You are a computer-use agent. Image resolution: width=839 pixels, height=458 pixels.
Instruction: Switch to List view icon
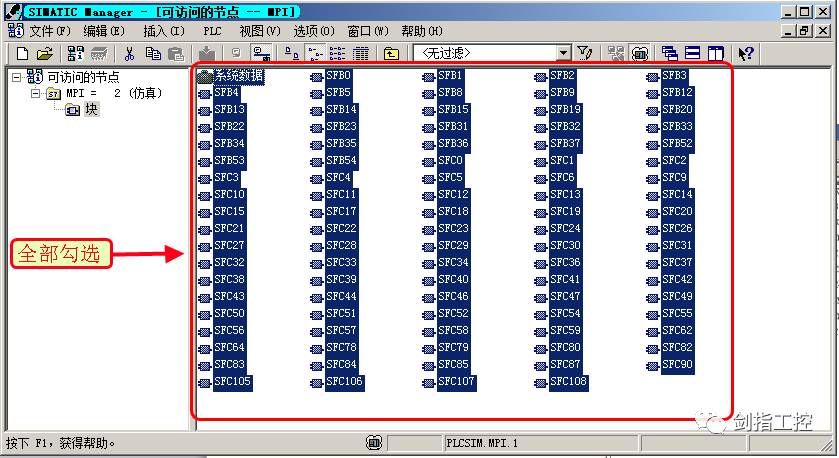pos(337,53)
